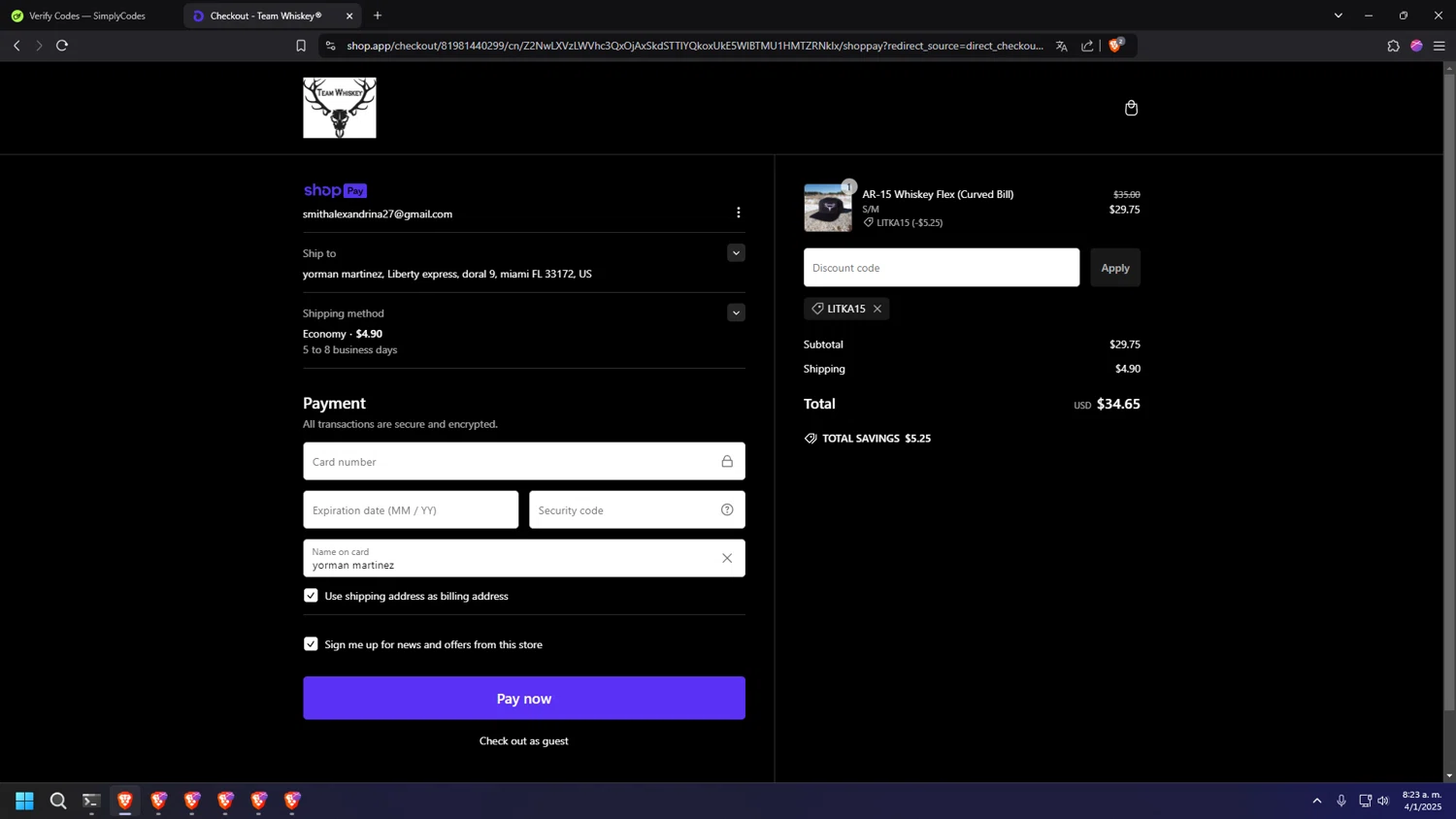Open the volume tray icon
Screen dimensions: 1456x819
[1383, 801]
